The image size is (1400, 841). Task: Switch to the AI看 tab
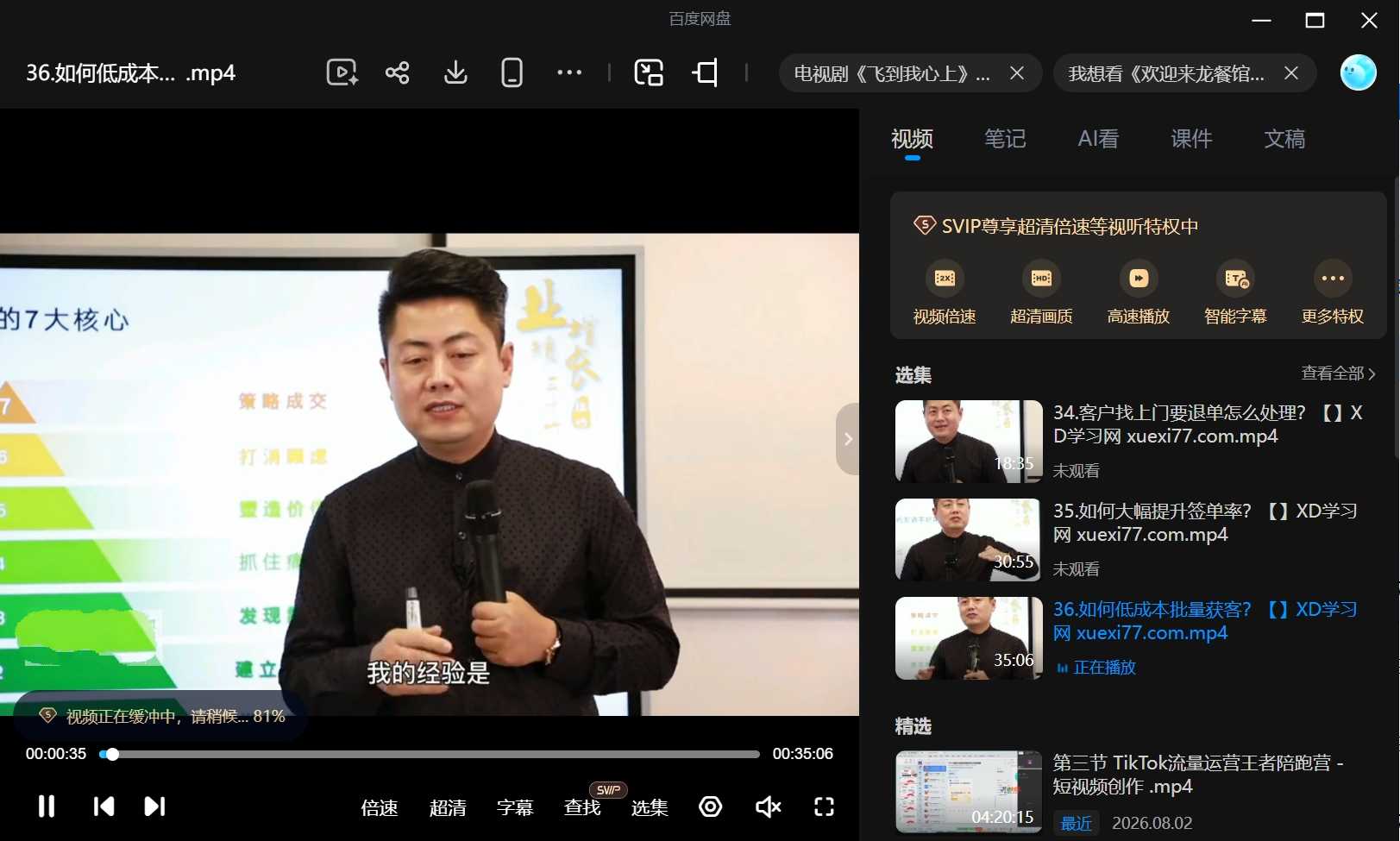(x=1098, y=139)
